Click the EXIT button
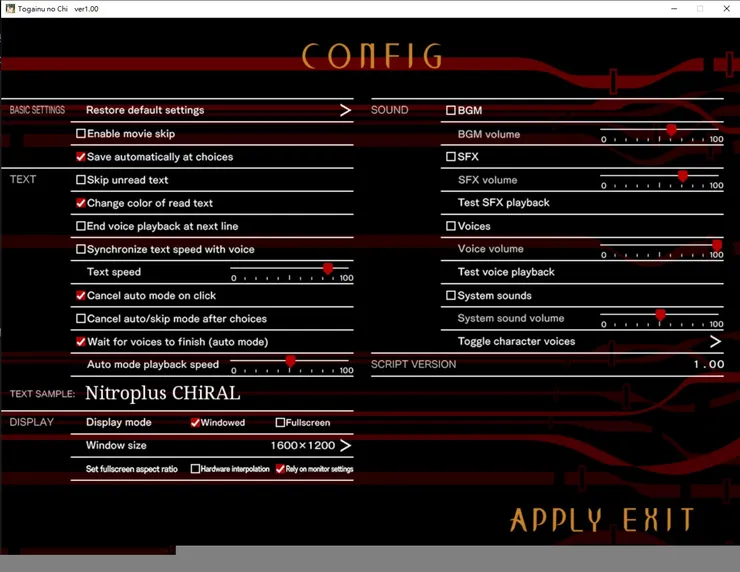Image resolution: width=740 pixels, height=572 pixels. pyautogui.click(x=659, y=520)
